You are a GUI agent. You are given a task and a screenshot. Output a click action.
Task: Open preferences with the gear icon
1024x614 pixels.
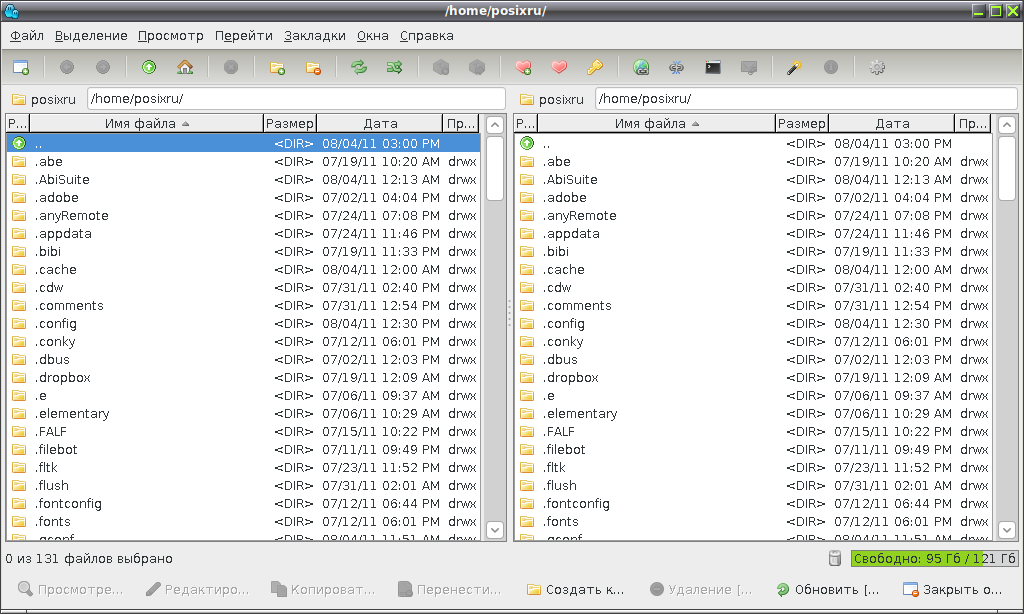click(x=876, y=67)
